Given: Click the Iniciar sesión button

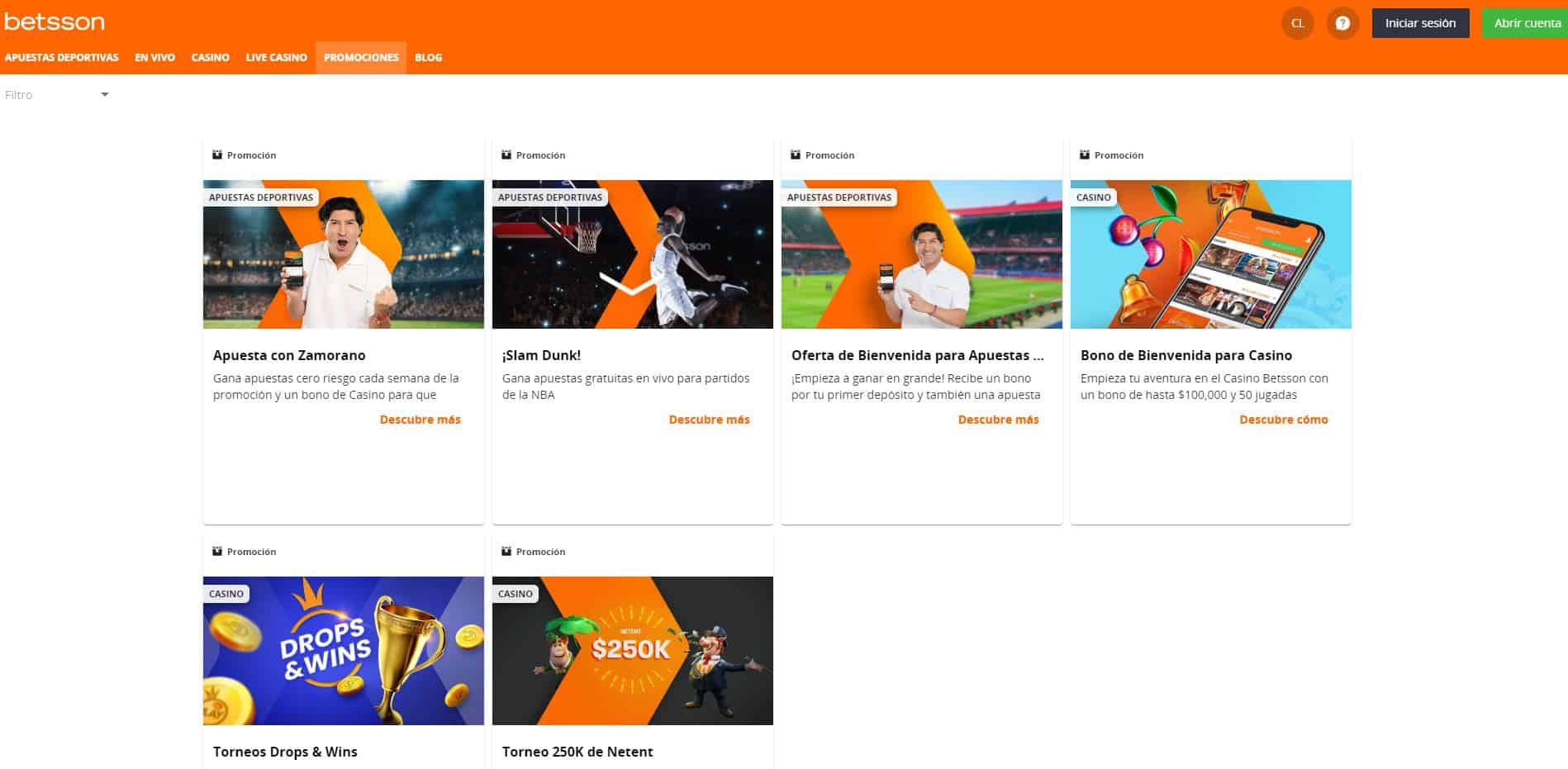Looking at the screenshot, I should tap(1421, 23).
